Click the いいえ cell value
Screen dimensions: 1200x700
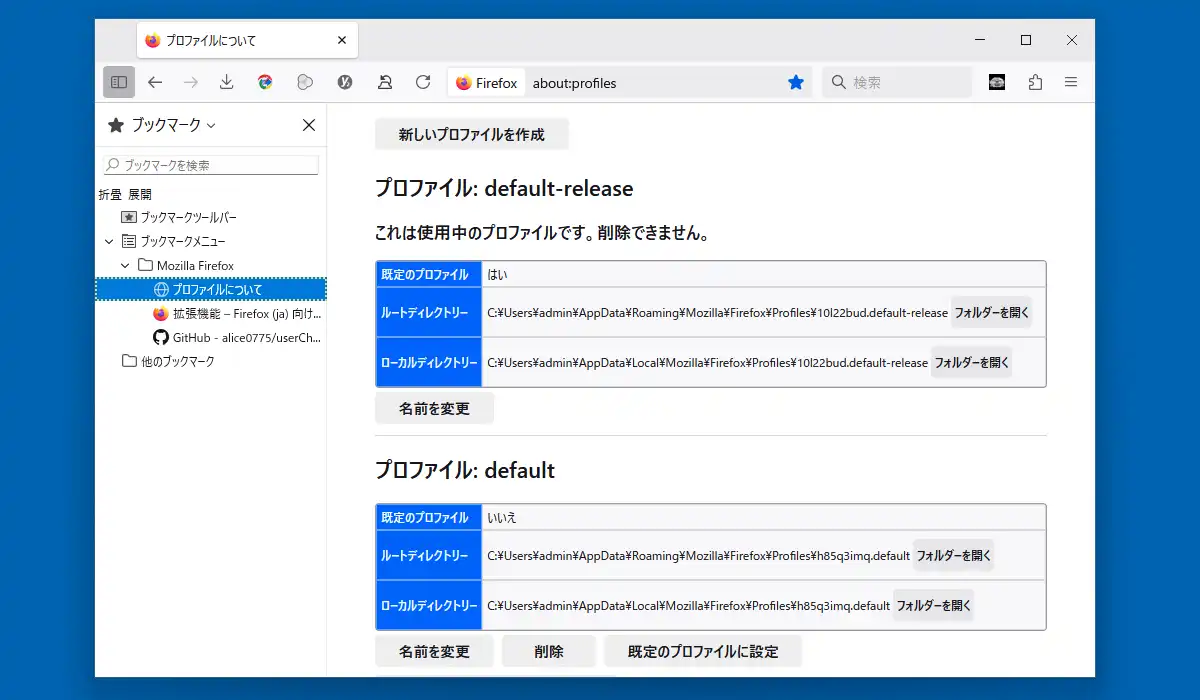[x=502, y=518]
